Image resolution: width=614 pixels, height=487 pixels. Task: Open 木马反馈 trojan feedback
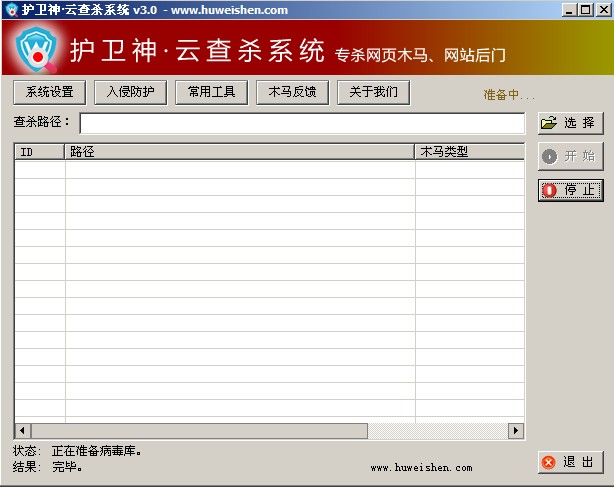(293, 92)
